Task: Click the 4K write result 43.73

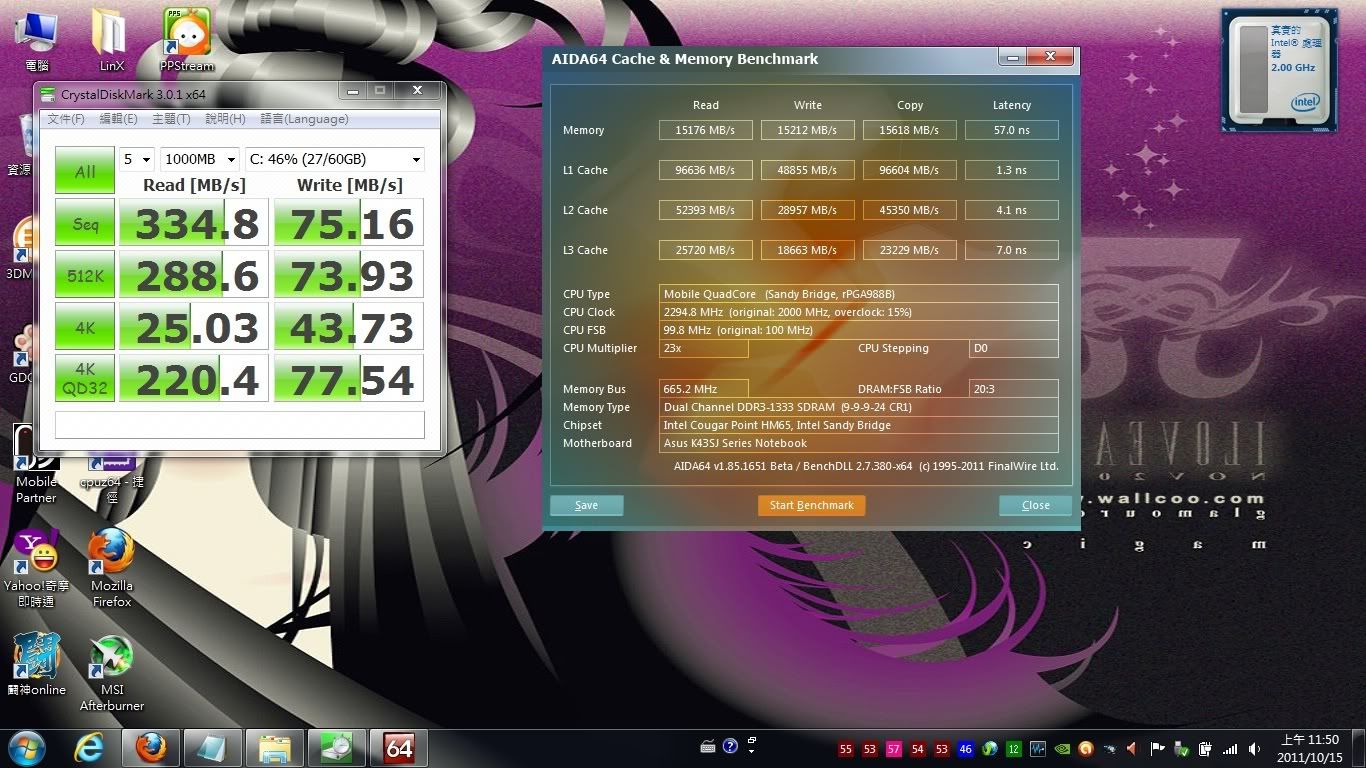Action: click(349, 326)
